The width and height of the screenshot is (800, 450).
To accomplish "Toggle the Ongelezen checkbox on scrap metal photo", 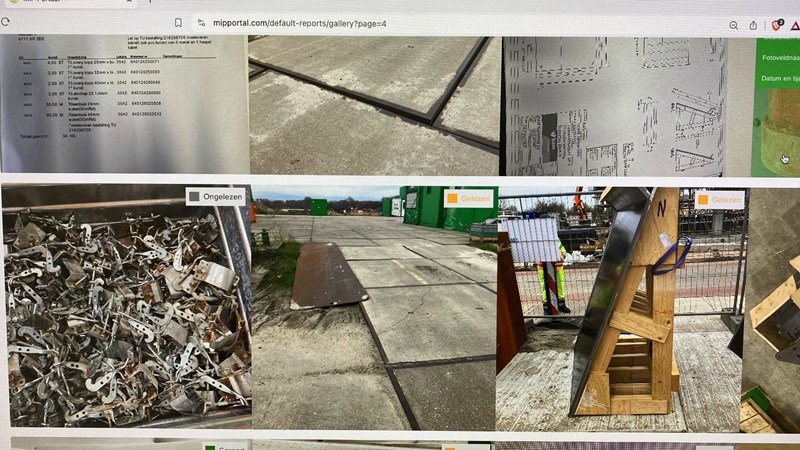I will coord(194,196).
